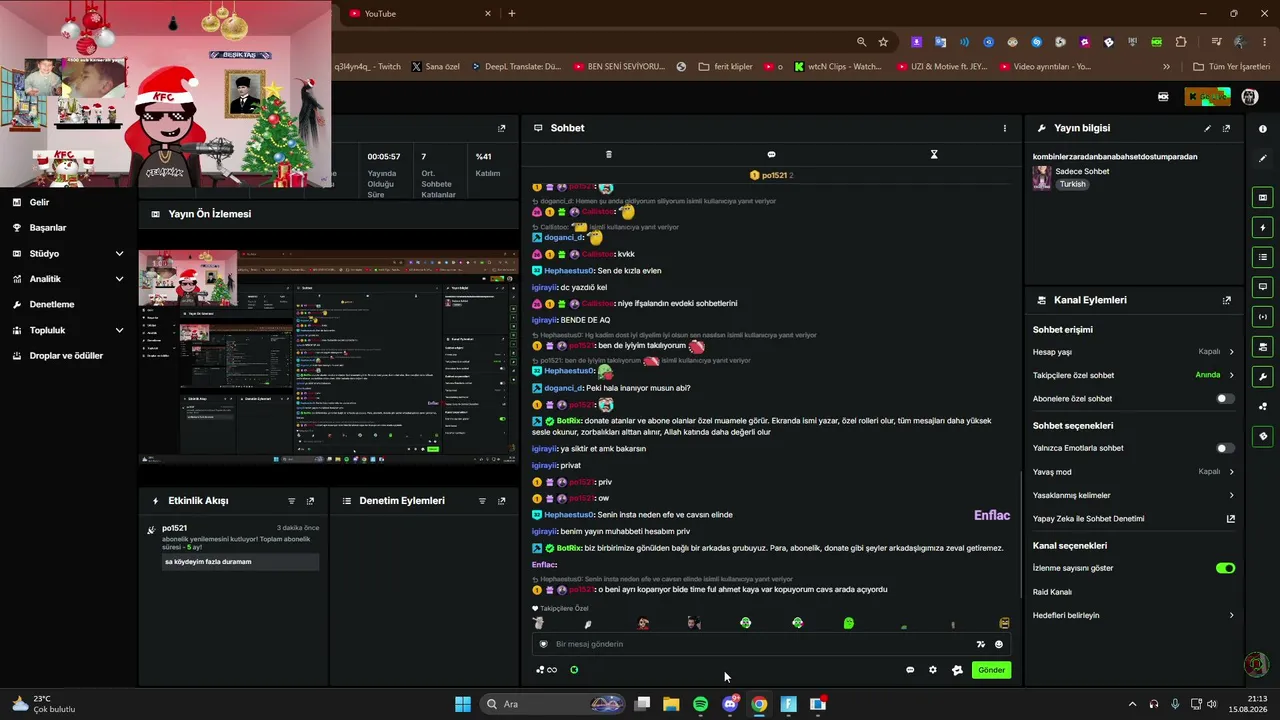Image resolution: width=1280 pixels, height=720 pixels.
Task: Pop out the stream stats panel
Action: (502, 128)
